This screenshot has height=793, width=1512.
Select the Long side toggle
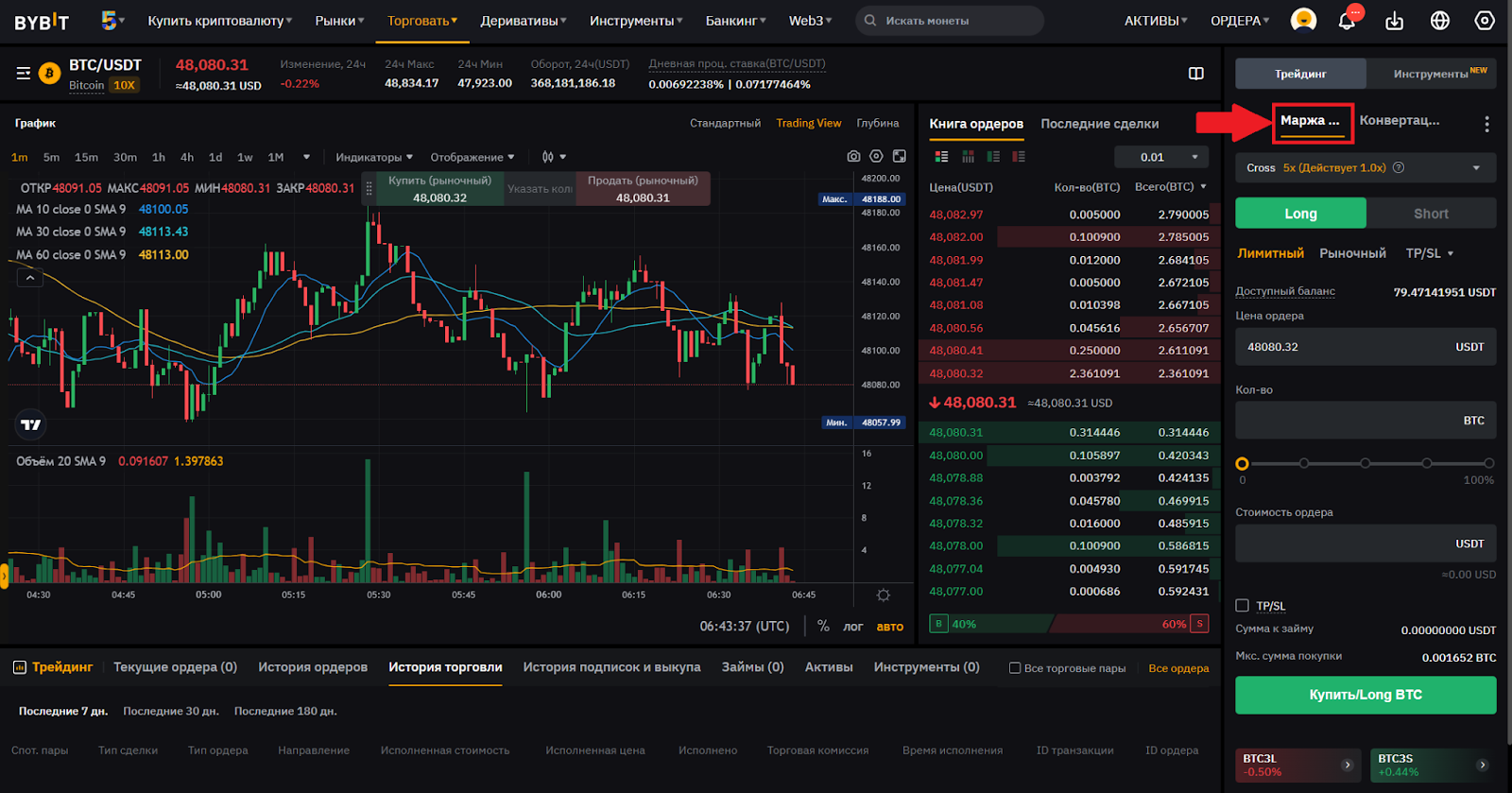pos(1300,214)
